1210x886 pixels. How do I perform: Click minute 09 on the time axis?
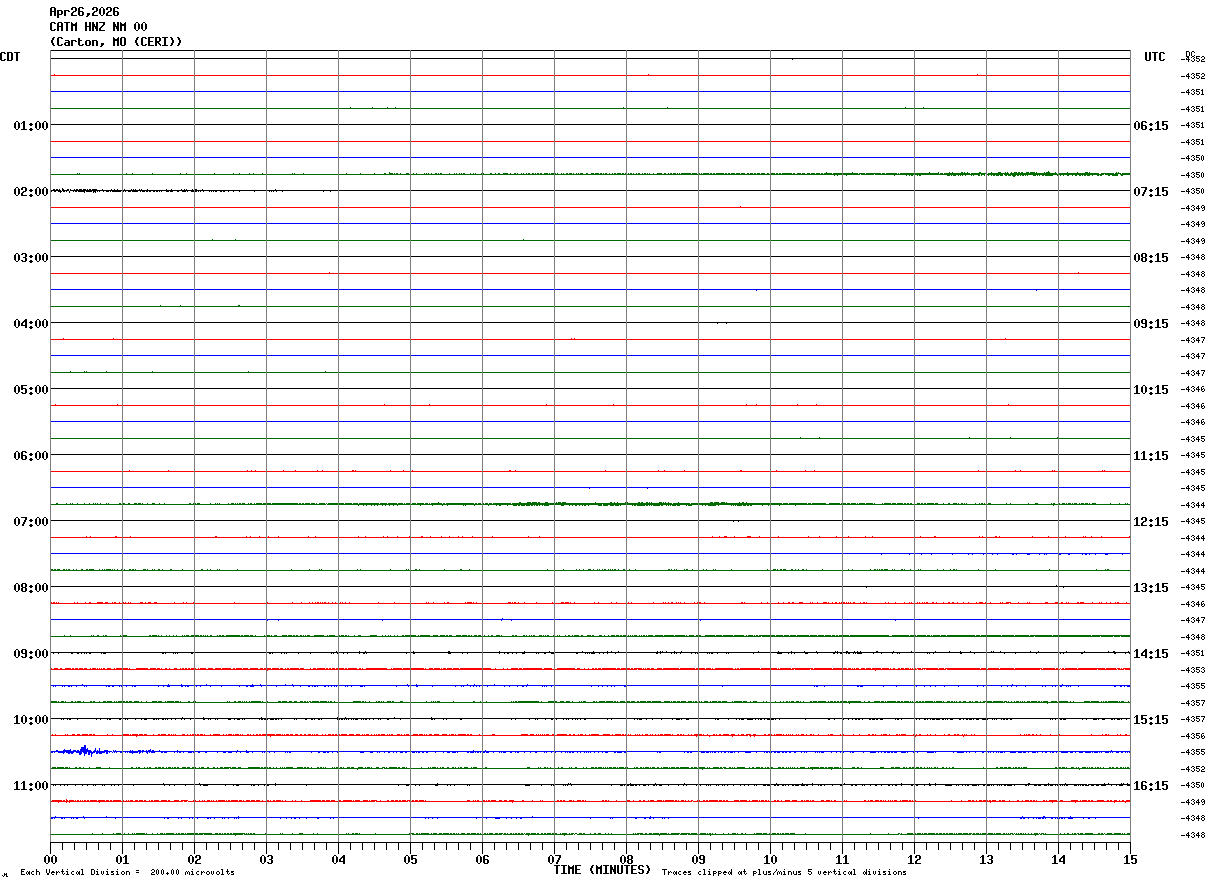coord(698,859)
